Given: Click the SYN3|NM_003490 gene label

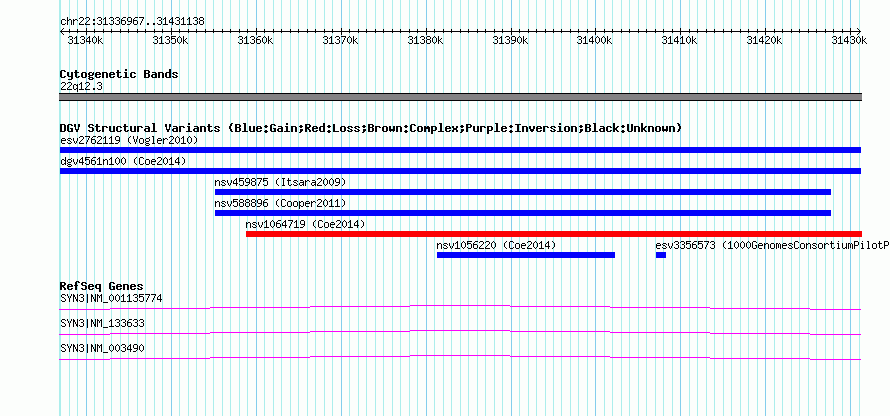Looking at the screenshot, I should pyautogui.click(x=102, y=348).
